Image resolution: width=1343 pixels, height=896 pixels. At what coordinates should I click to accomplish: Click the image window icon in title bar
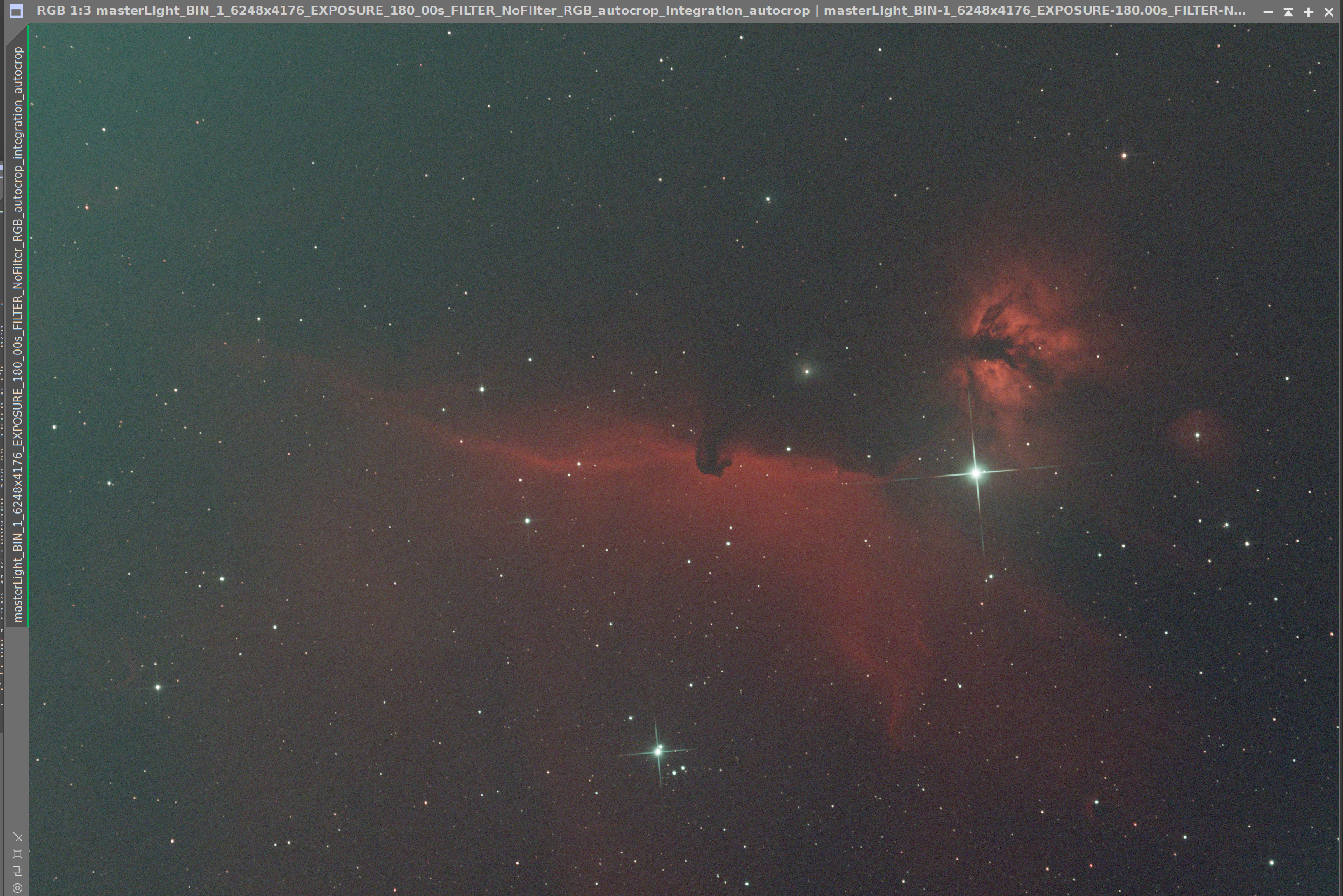pos(16,11)
